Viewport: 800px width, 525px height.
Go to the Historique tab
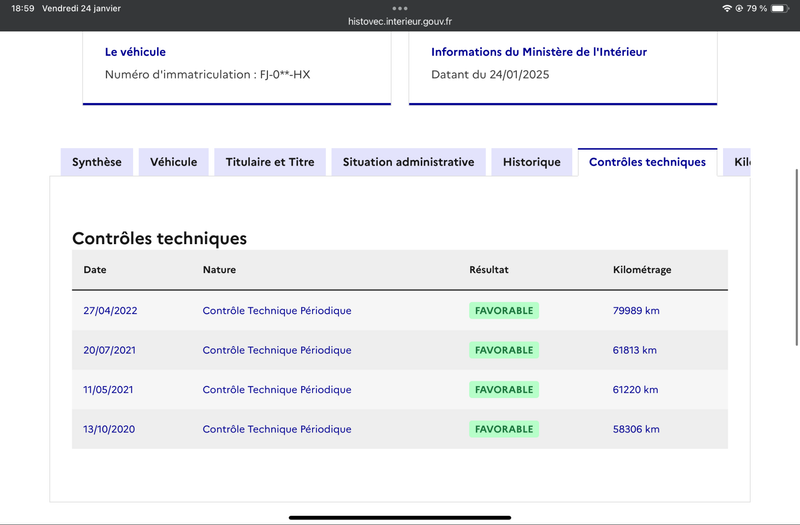[532, 162]
